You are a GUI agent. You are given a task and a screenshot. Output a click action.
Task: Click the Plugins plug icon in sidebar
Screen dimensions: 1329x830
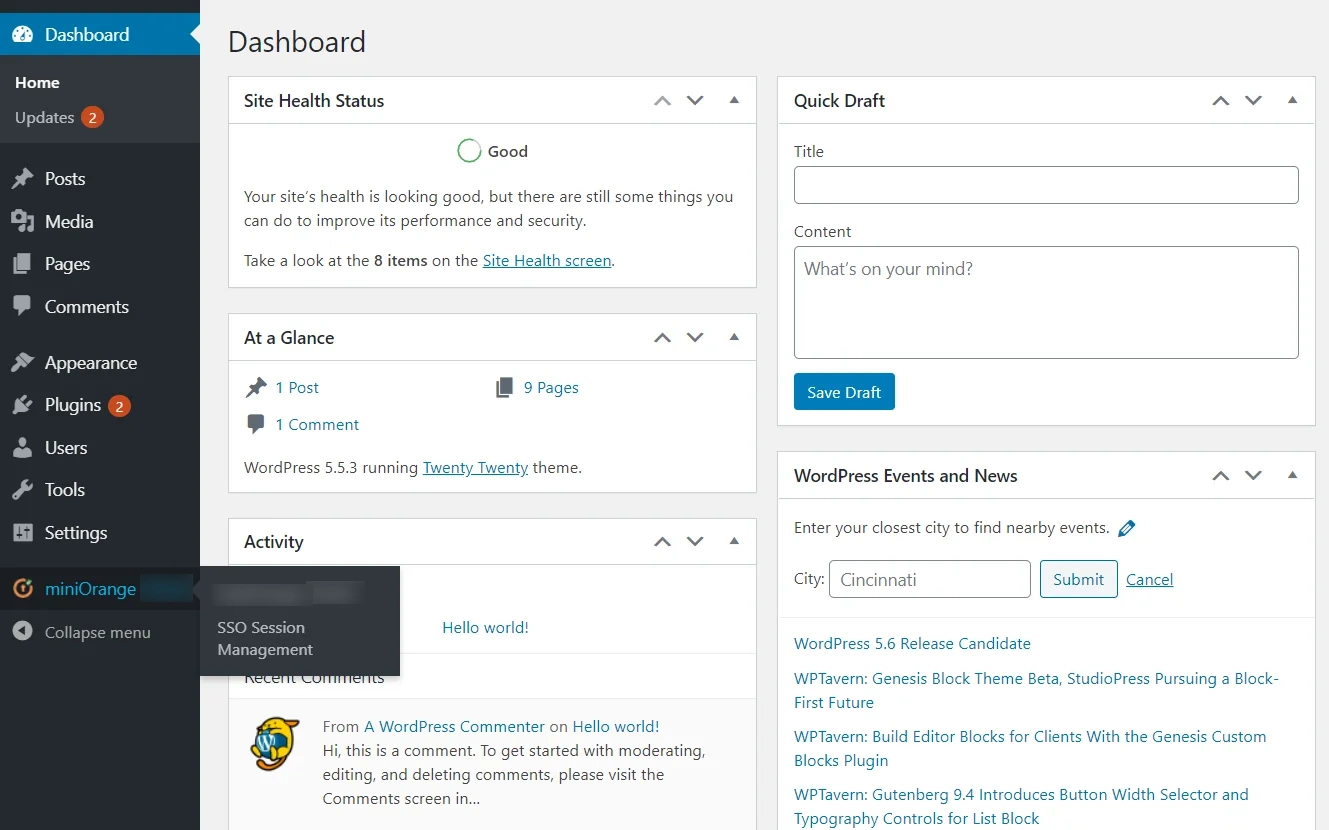(22, 405)
